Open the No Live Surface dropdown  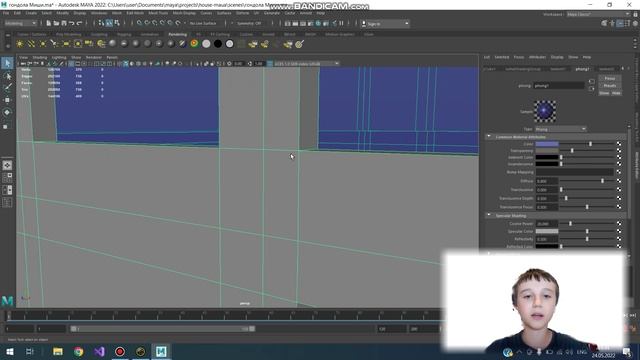click(x=203, y=23)
